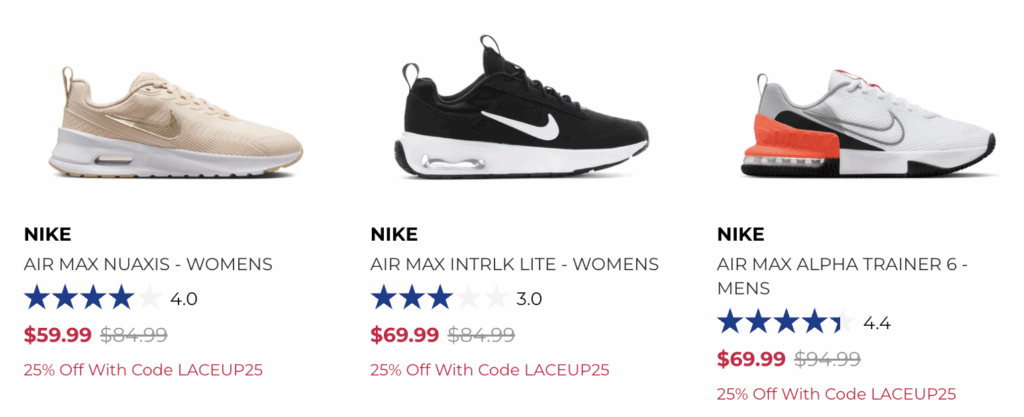This screenshot has height=417, width=1024.
Task: Click the $59.99 sale price
Action: coord(57,335)
